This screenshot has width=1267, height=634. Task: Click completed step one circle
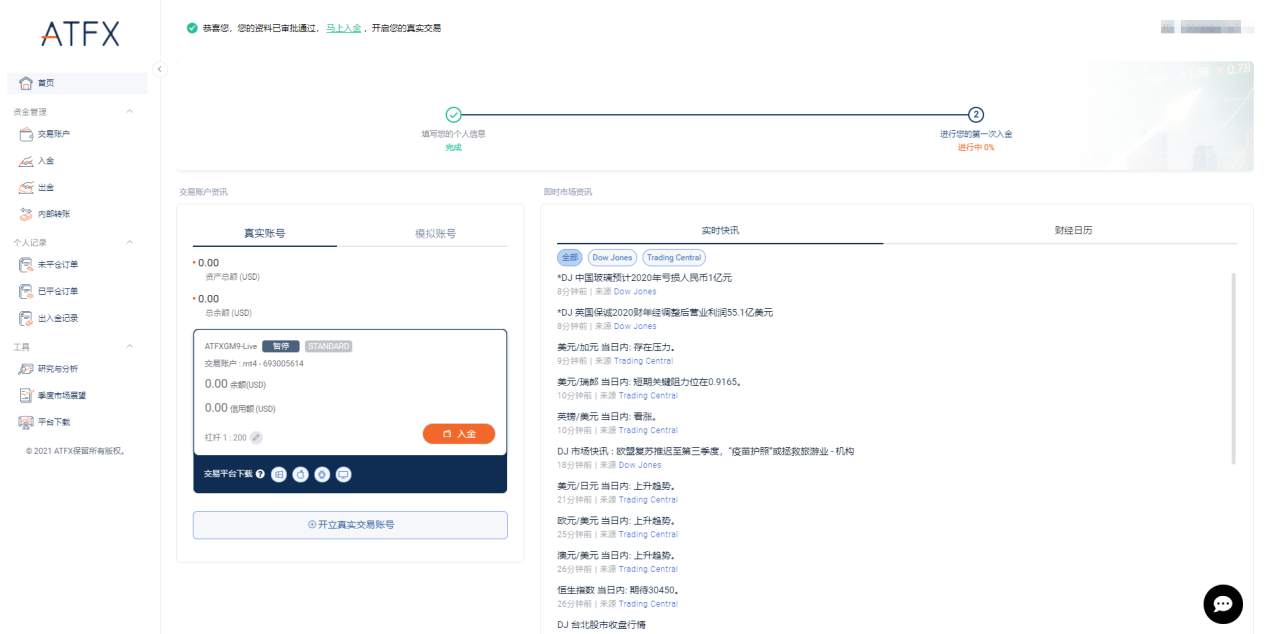(x=453, y=115)
